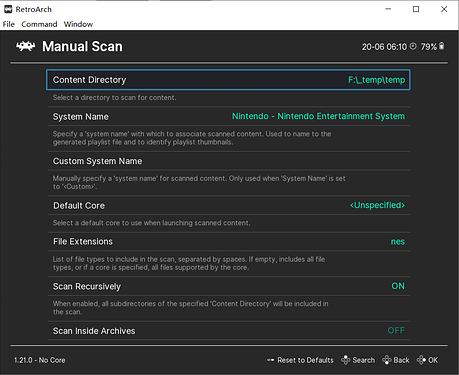Open the F:\_temp\temp directory value
Viewport: 459px width, 375px height.
coord(377,80)
